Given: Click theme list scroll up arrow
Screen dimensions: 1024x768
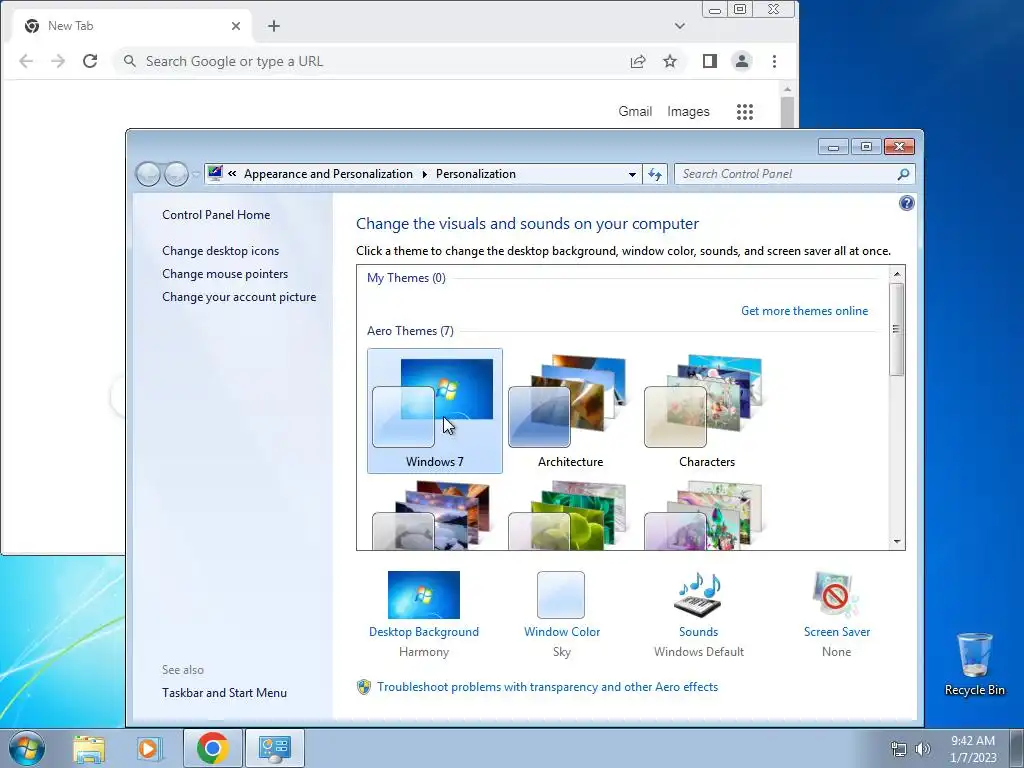Looking at the screenshot, I should (897, 274).
